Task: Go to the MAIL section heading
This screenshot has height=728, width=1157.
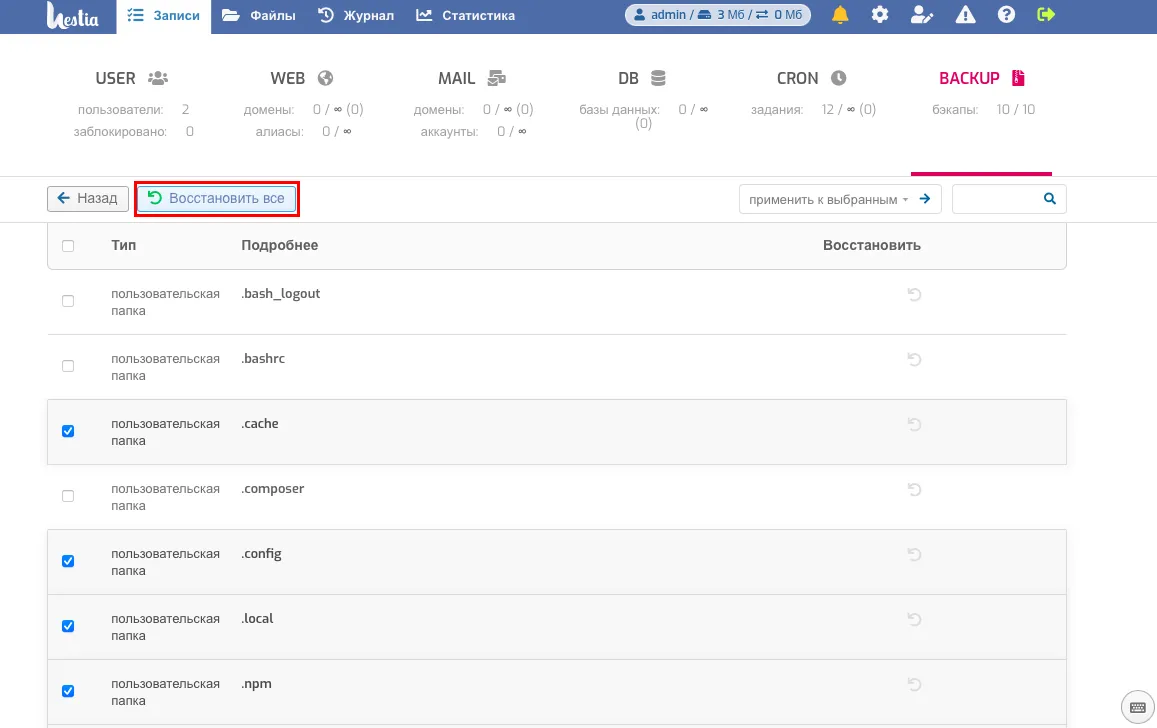Action: point(457,78)
